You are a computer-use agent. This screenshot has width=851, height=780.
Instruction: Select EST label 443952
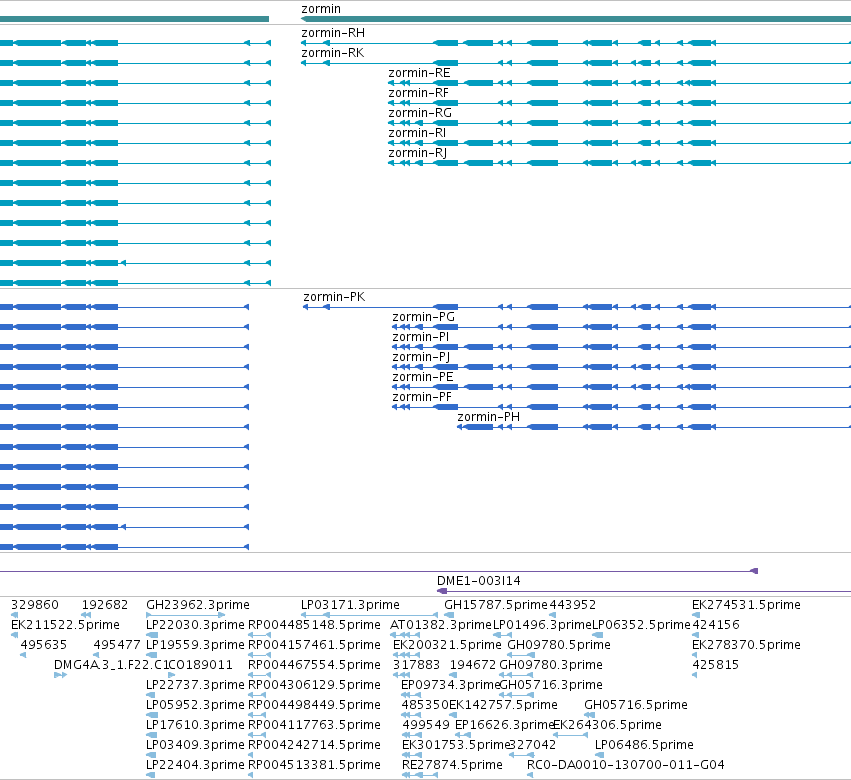pos(573,605)
